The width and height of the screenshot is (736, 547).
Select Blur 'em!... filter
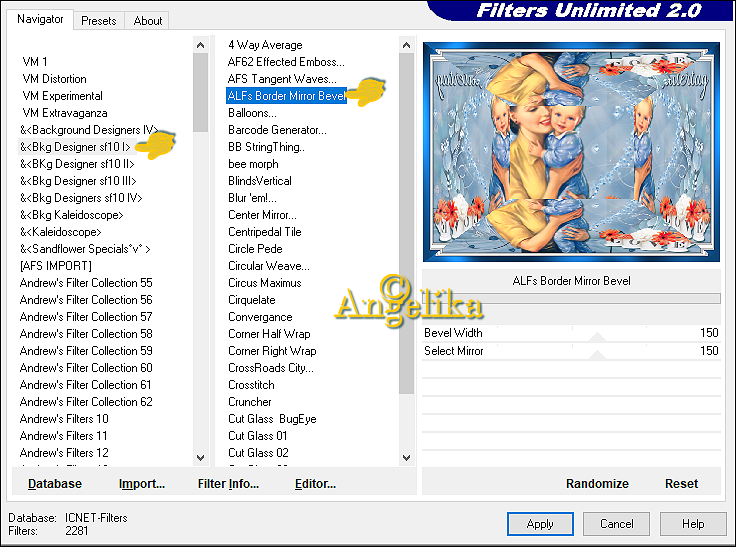pos(252,198)
